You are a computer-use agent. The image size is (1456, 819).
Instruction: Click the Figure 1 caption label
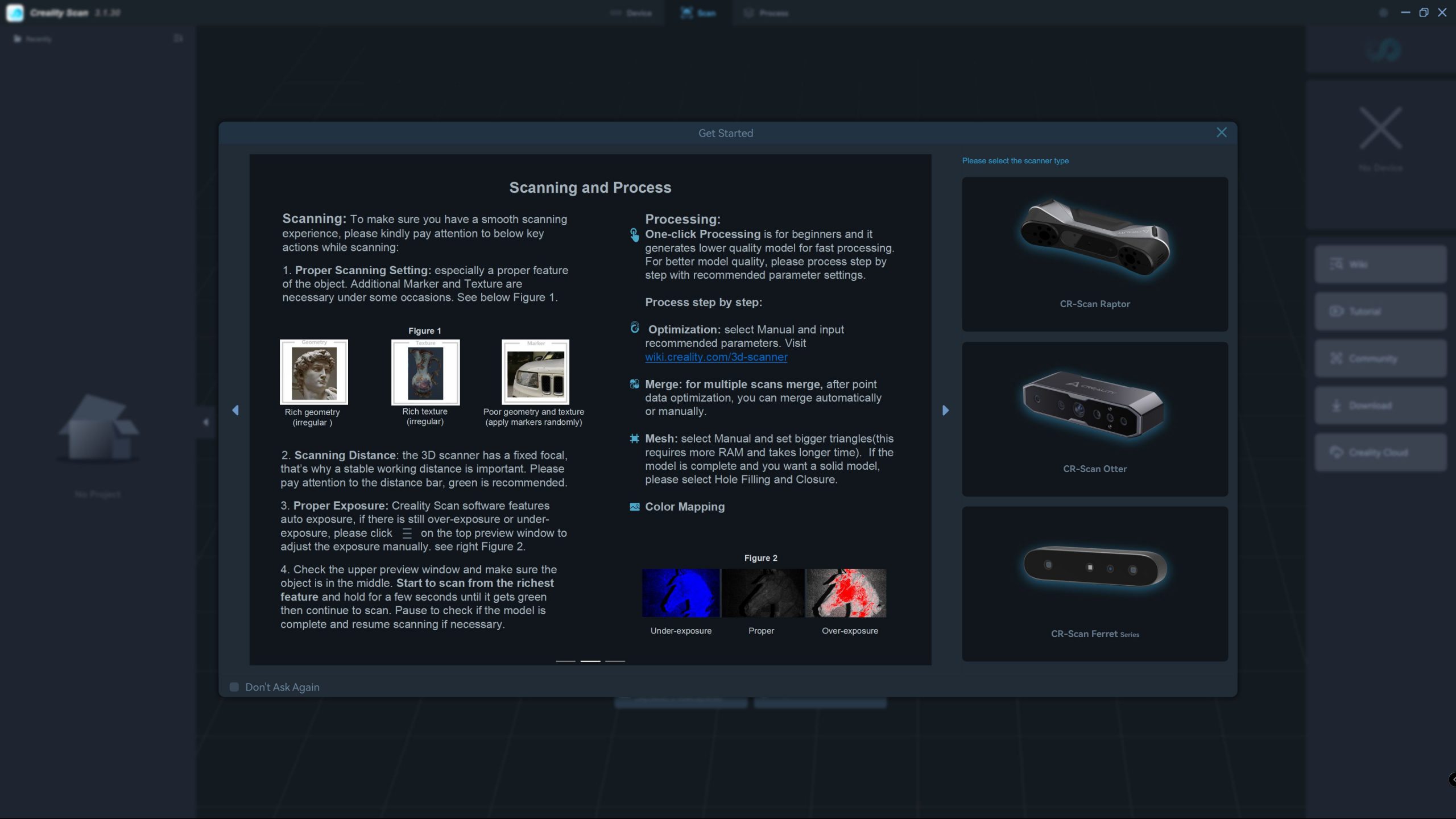coord(424,331)
